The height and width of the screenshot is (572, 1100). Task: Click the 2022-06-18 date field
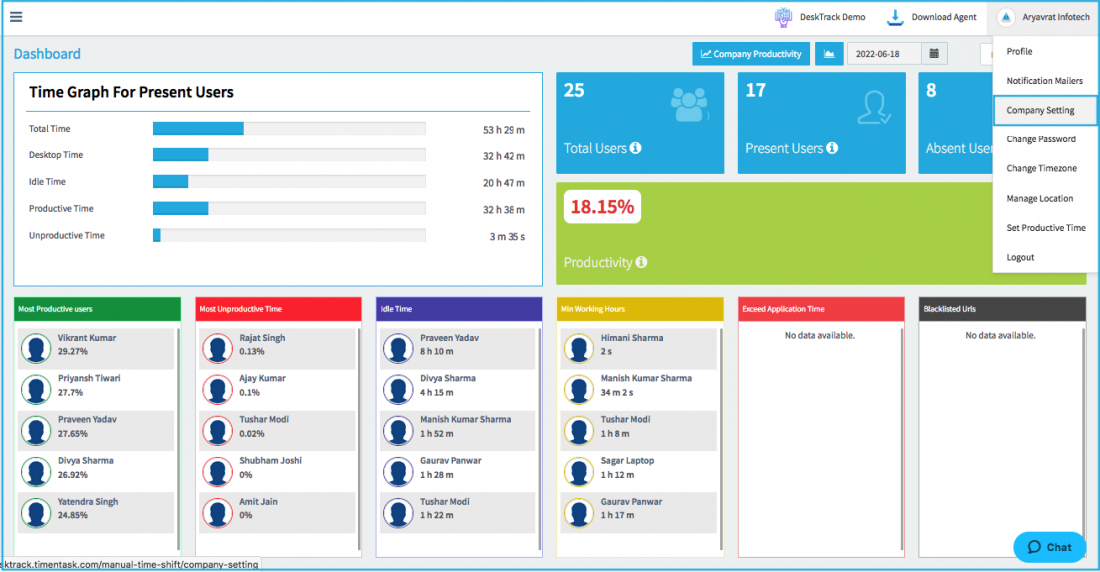point(884,54)
